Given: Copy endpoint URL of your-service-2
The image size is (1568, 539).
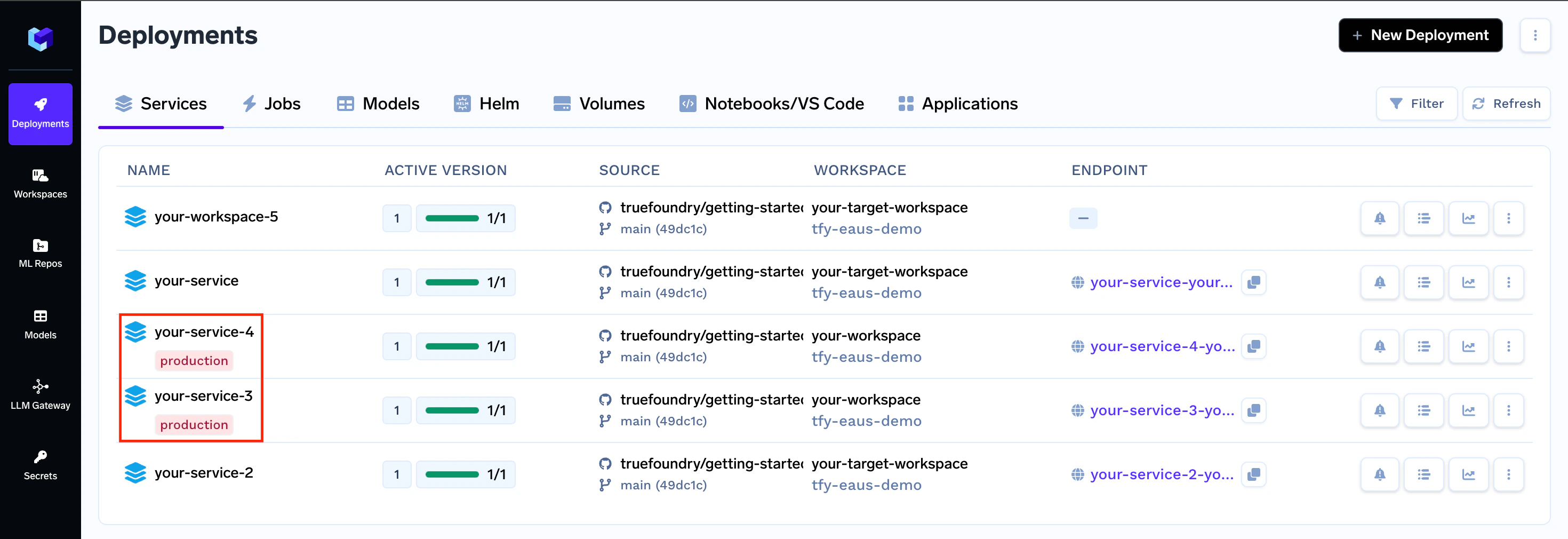Looking at the screenshot, I should [x=1253, y=474].
